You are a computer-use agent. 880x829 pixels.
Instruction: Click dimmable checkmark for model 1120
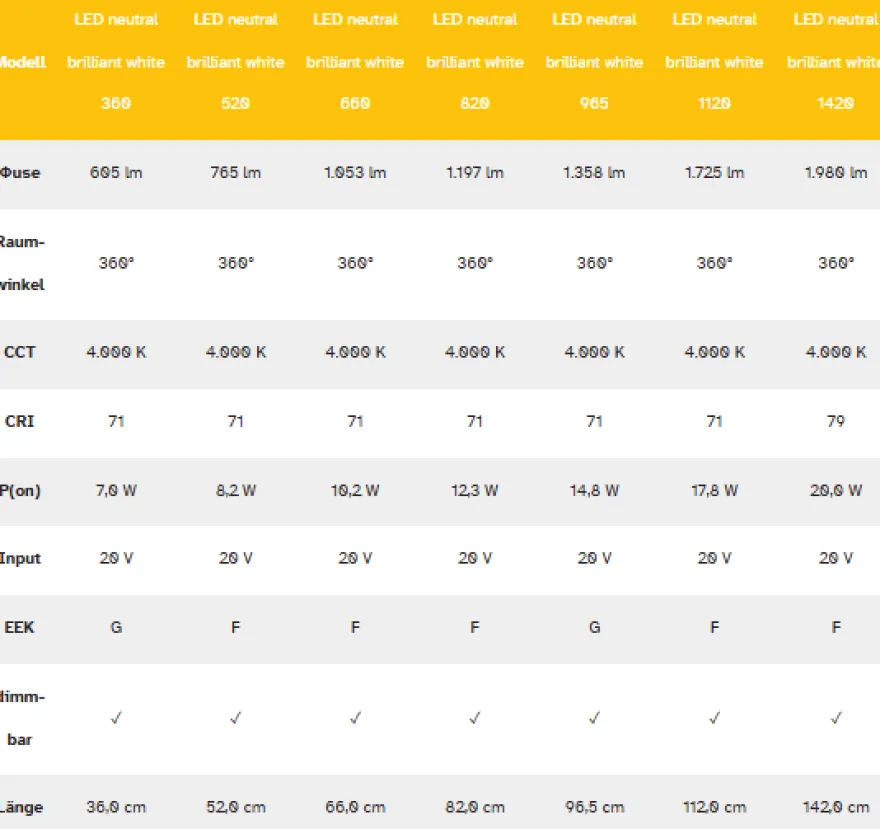tap(714, 718)
